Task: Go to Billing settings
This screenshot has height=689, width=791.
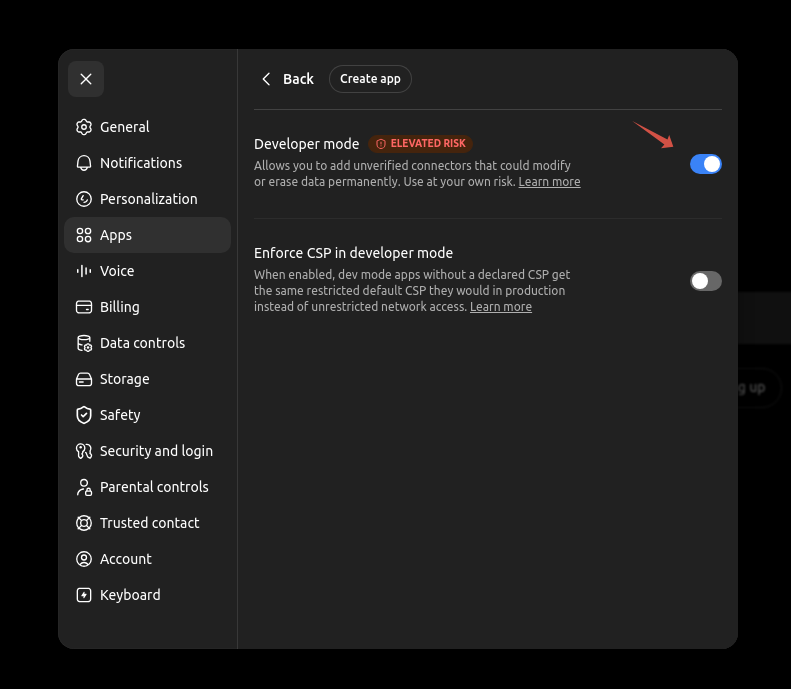Action: click(147, 307)
